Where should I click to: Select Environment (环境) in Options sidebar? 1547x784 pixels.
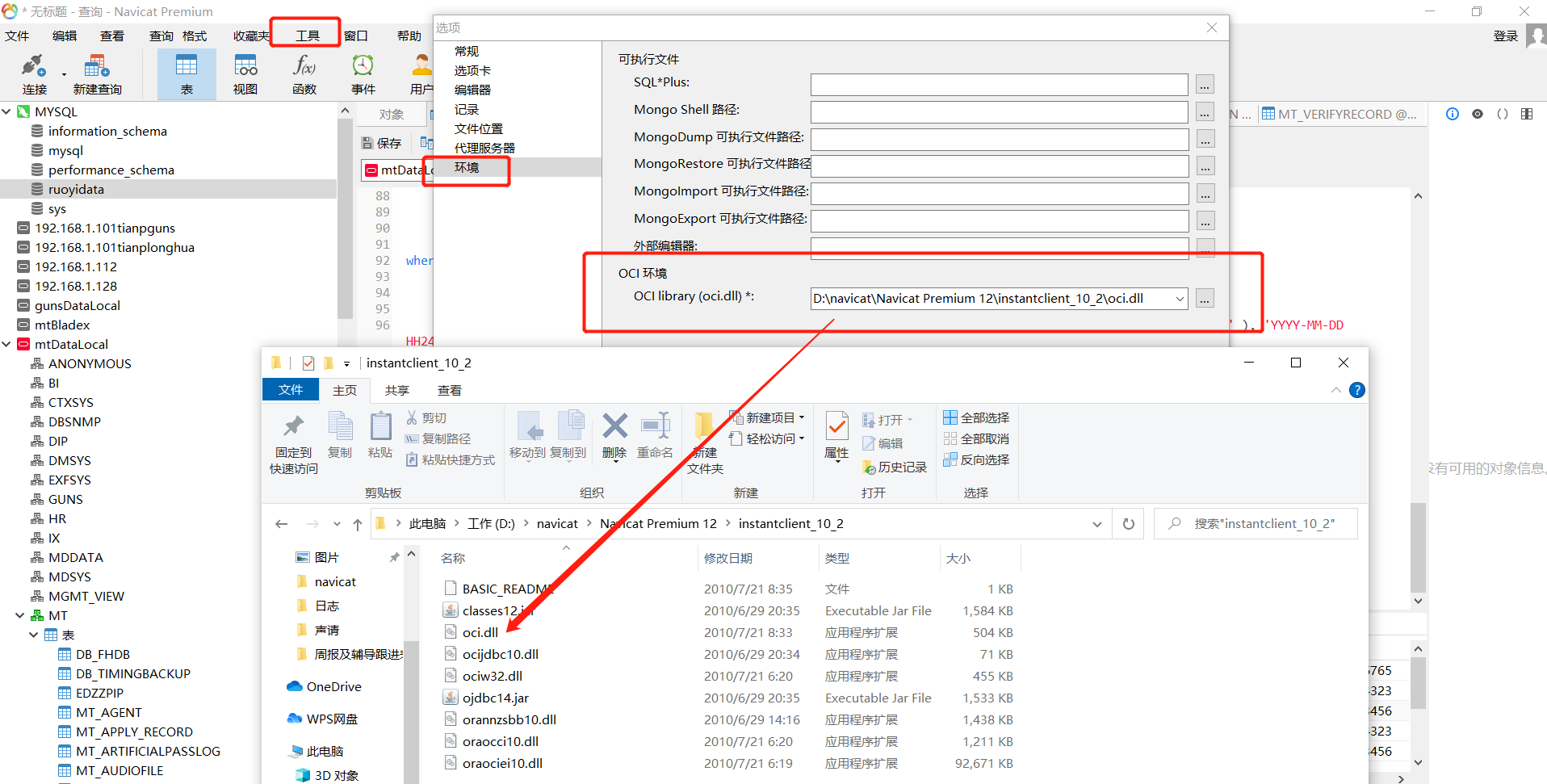467,167
